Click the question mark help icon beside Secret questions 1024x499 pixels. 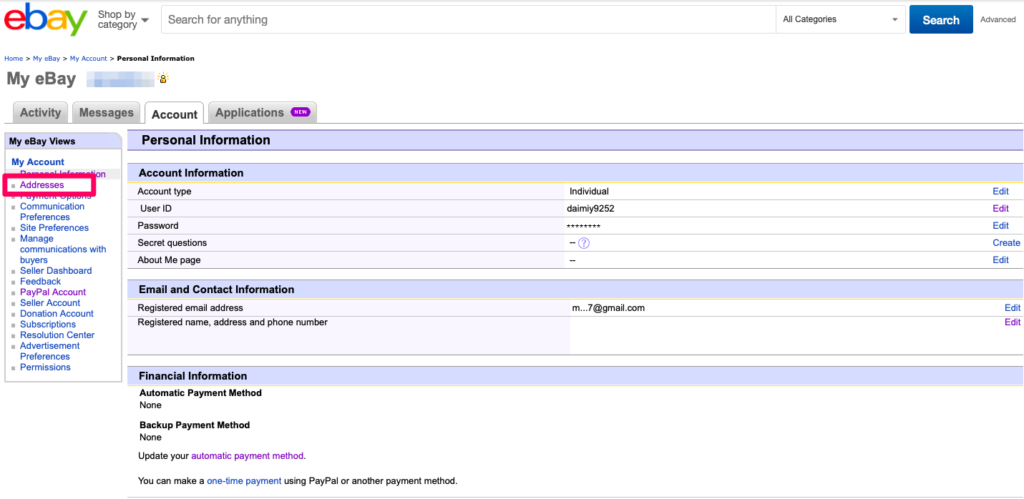point(584,243)
